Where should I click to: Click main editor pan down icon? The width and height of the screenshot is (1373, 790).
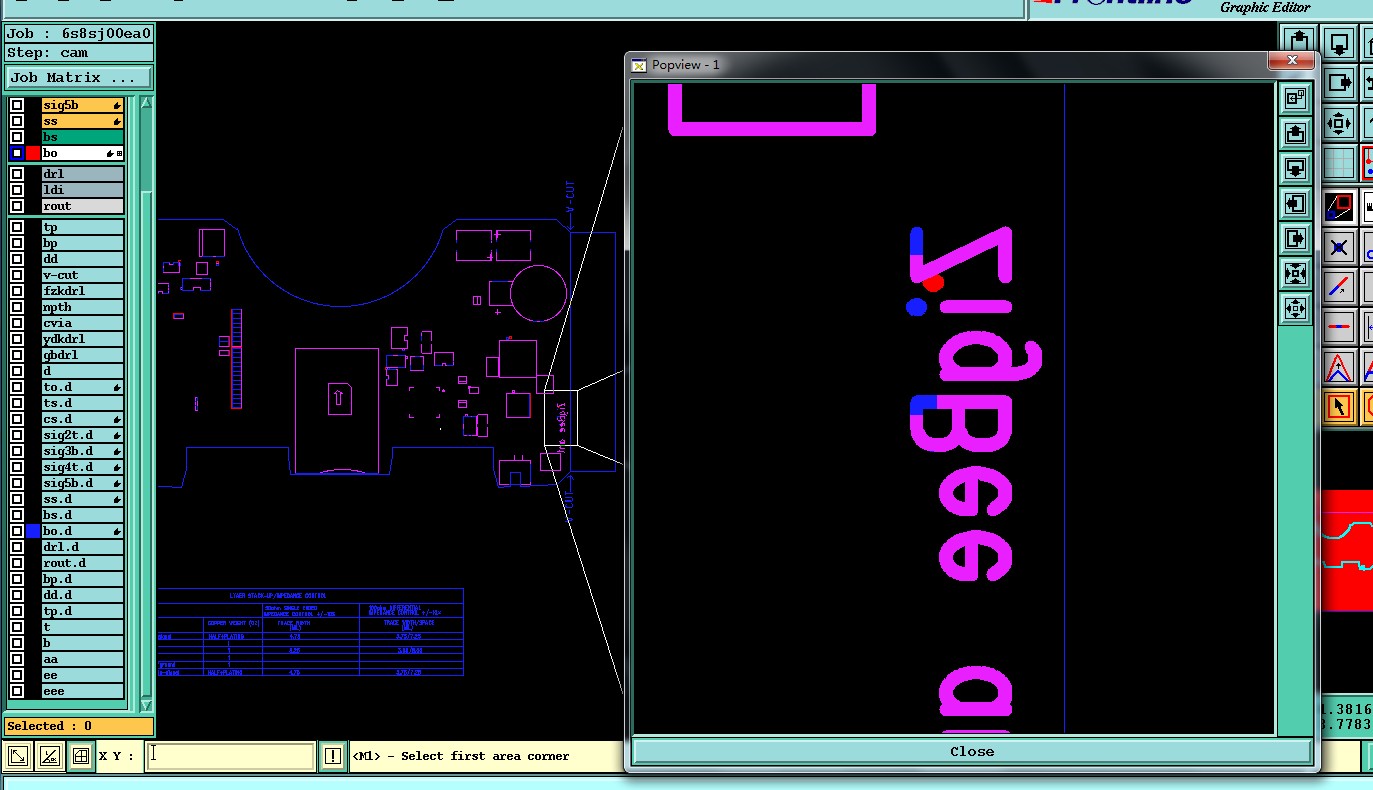pos(1340,44)
